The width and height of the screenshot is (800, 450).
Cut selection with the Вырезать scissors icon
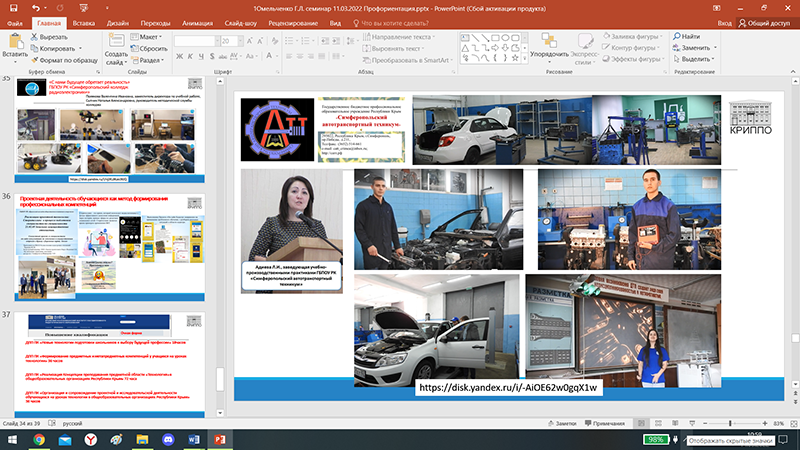pos(49,37)
